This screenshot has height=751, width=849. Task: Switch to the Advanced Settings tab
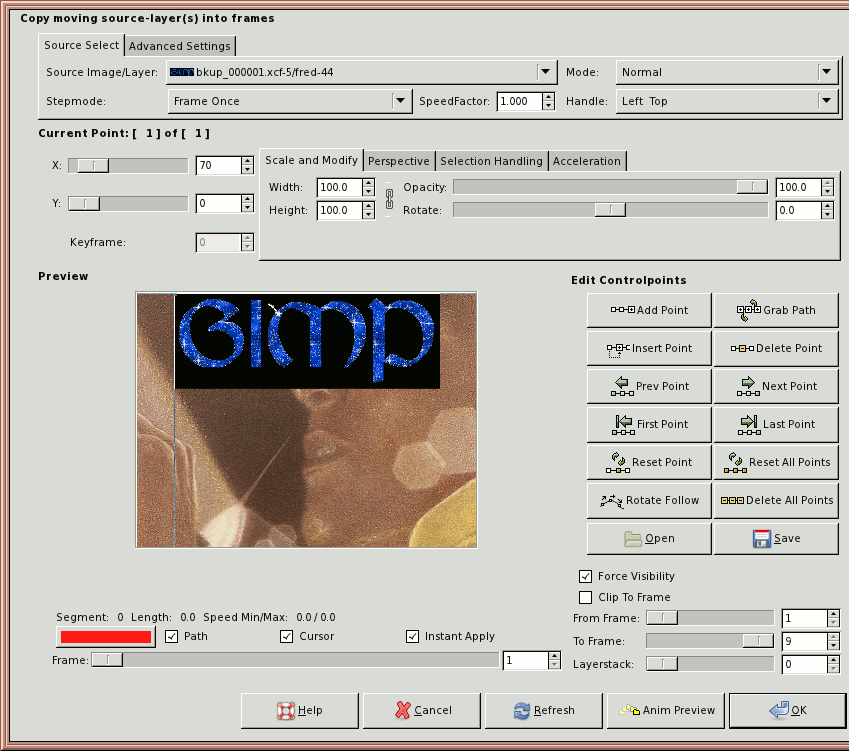tap(180, 46)
